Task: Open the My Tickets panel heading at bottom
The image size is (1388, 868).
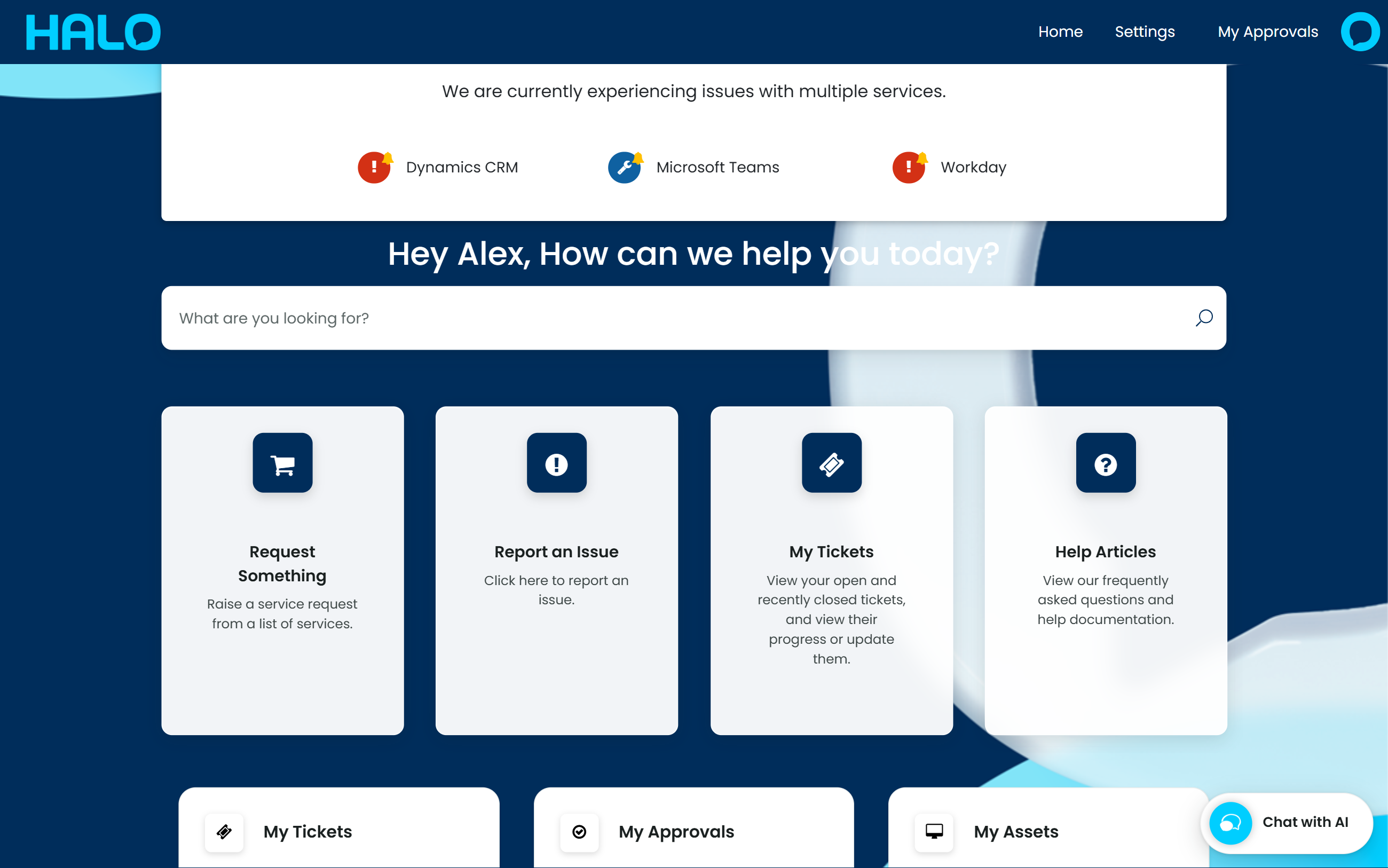Action: point(307,832)
